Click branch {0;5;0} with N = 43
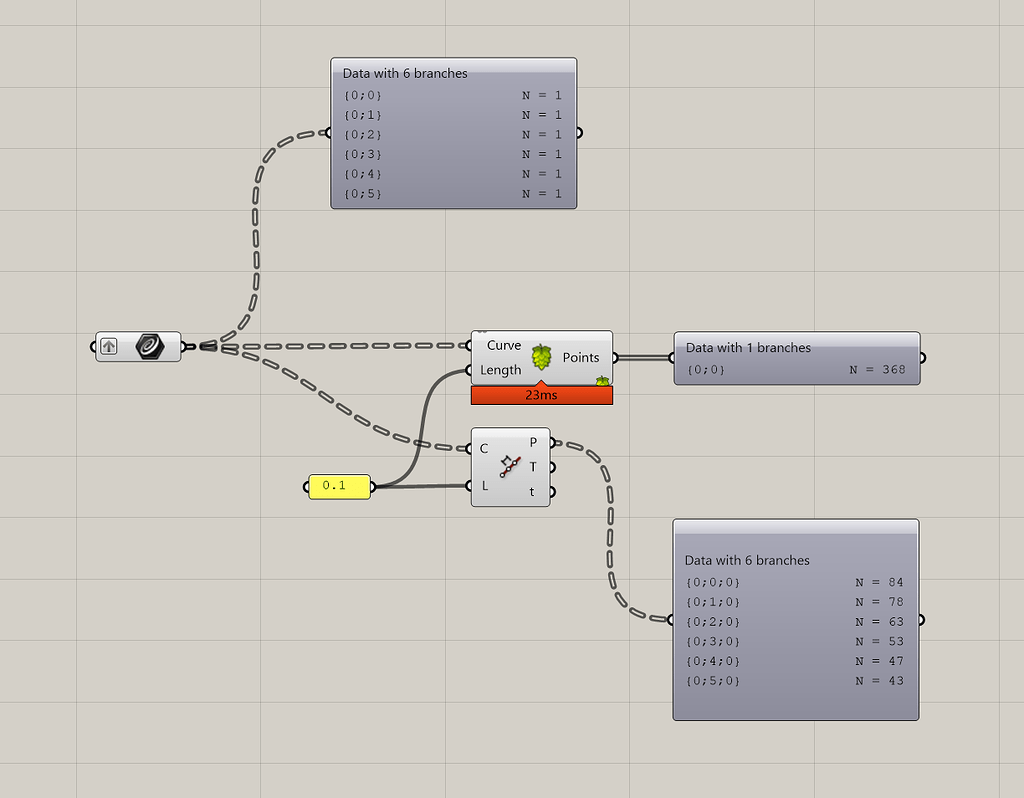1024x798 pixels. pyautogui.click(x=795, y=680)
